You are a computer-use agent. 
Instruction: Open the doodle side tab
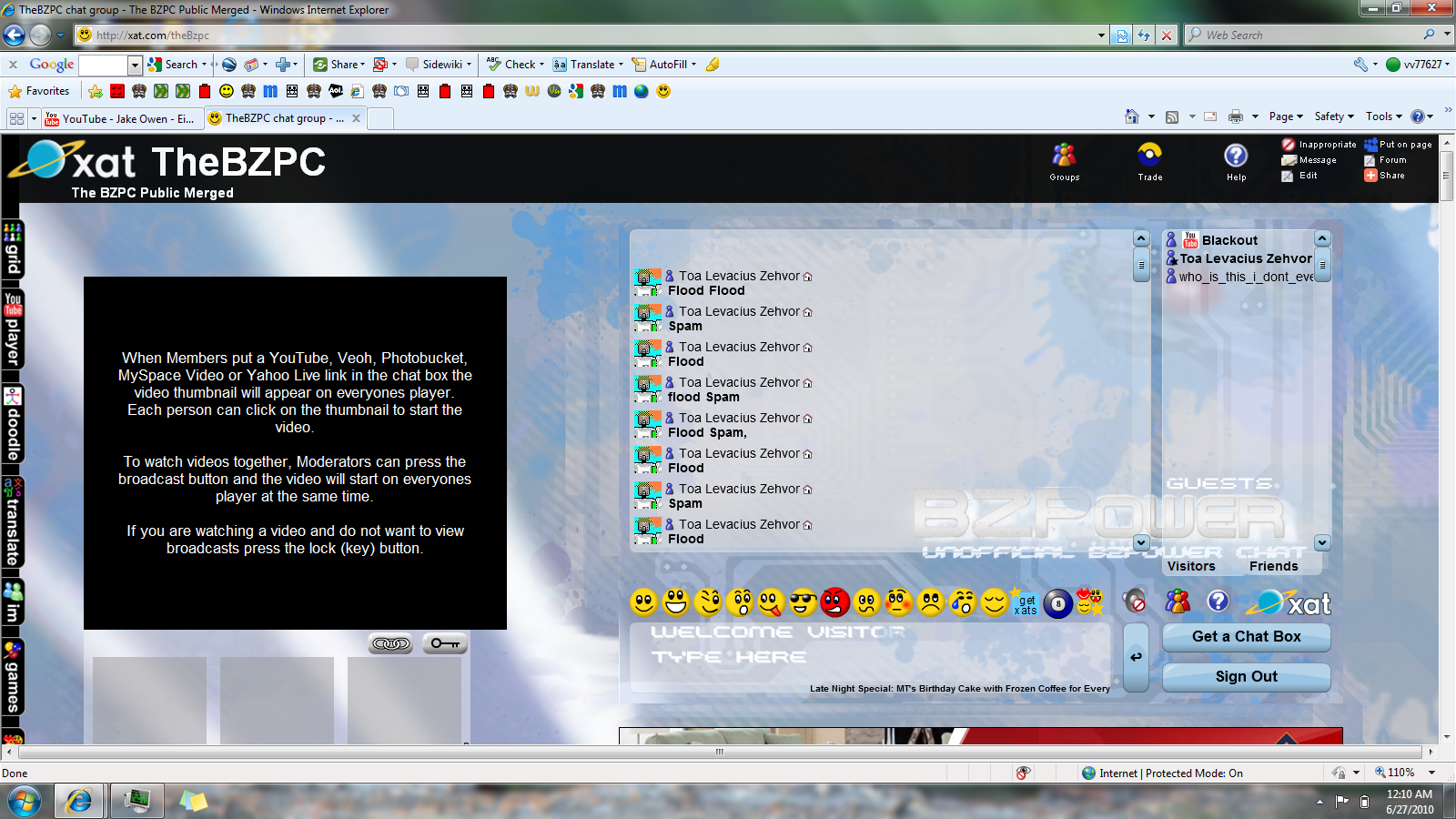point(13,424)
